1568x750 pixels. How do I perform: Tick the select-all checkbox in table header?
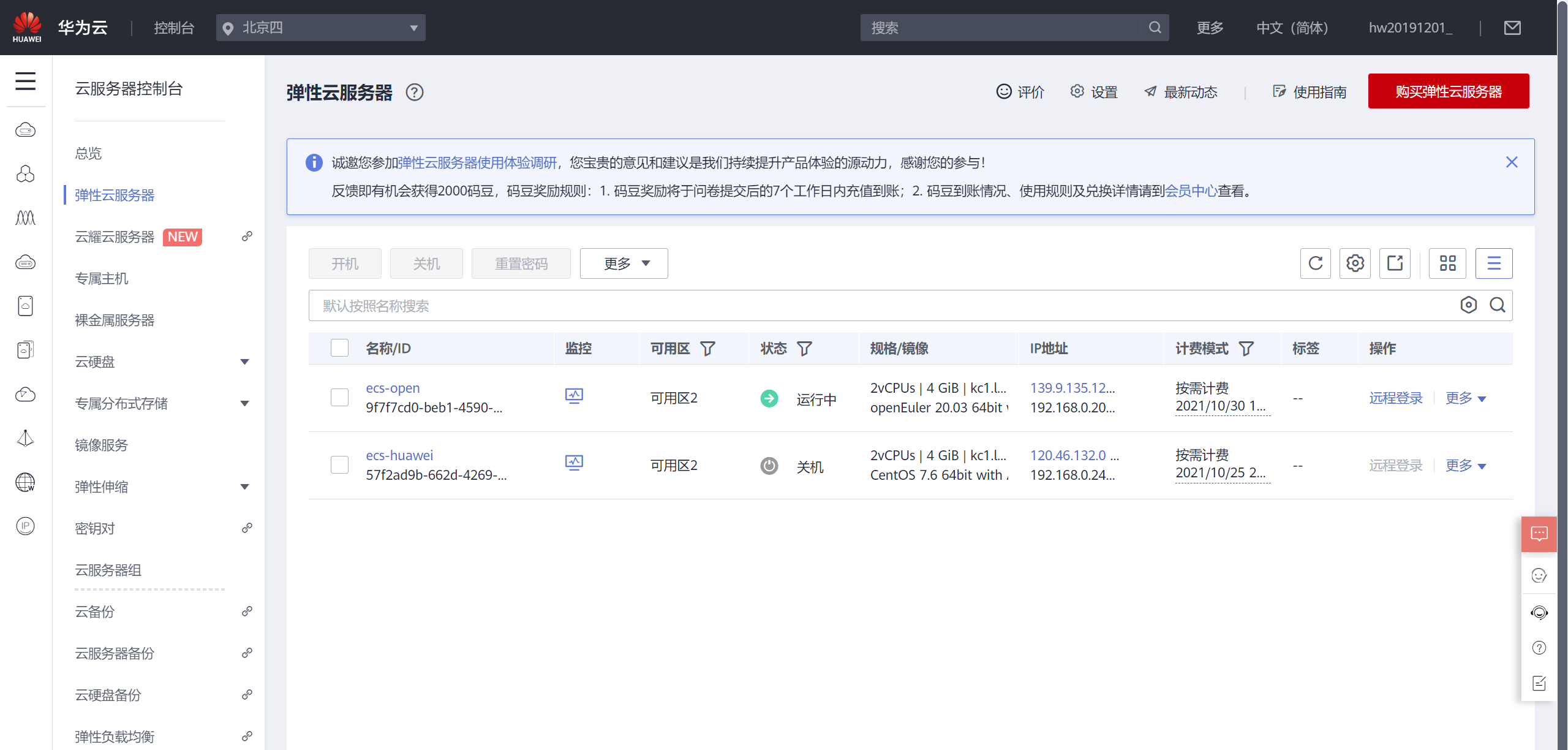tap(339, 348)
